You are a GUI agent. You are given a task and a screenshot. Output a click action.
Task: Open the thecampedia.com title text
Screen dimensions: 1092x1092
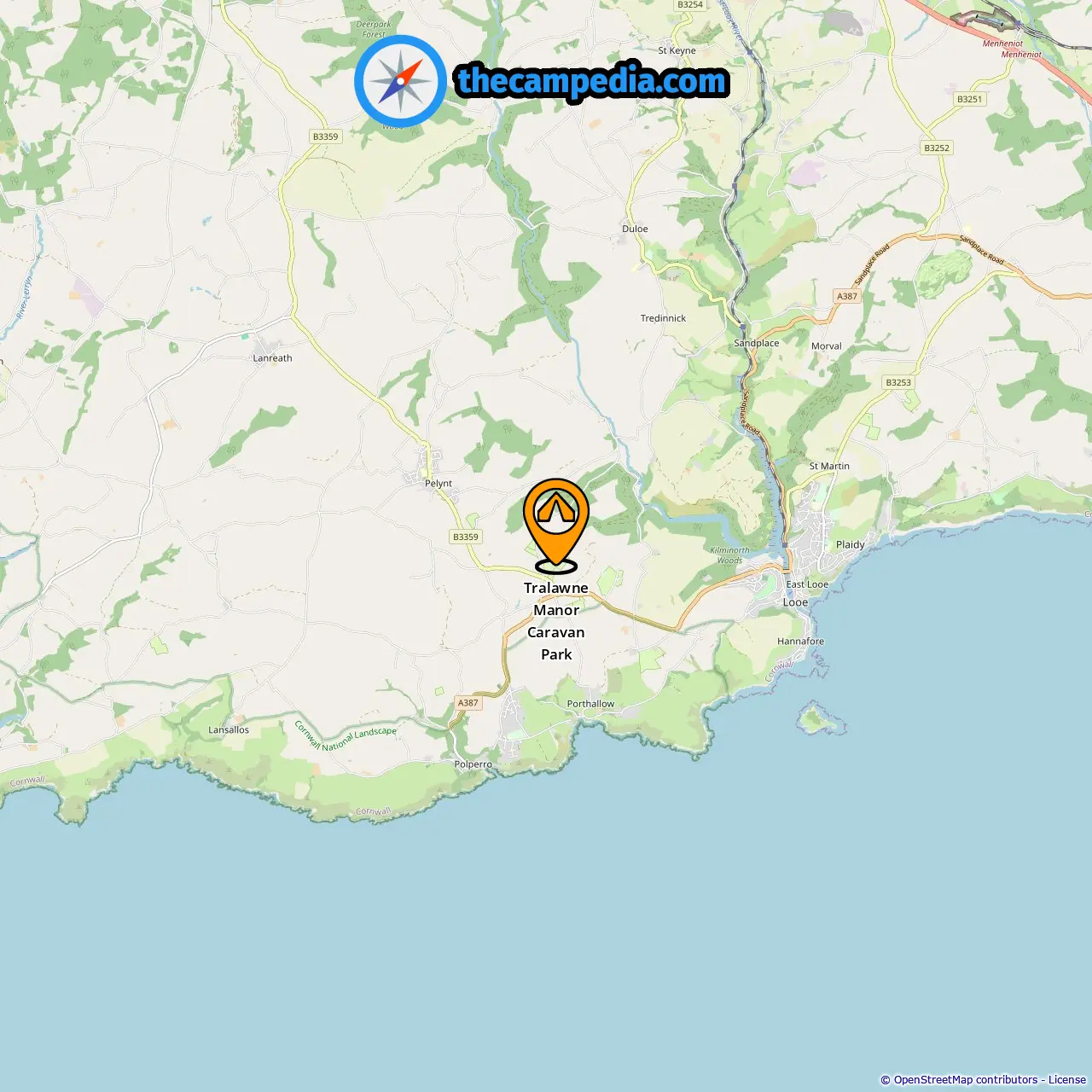592,81
